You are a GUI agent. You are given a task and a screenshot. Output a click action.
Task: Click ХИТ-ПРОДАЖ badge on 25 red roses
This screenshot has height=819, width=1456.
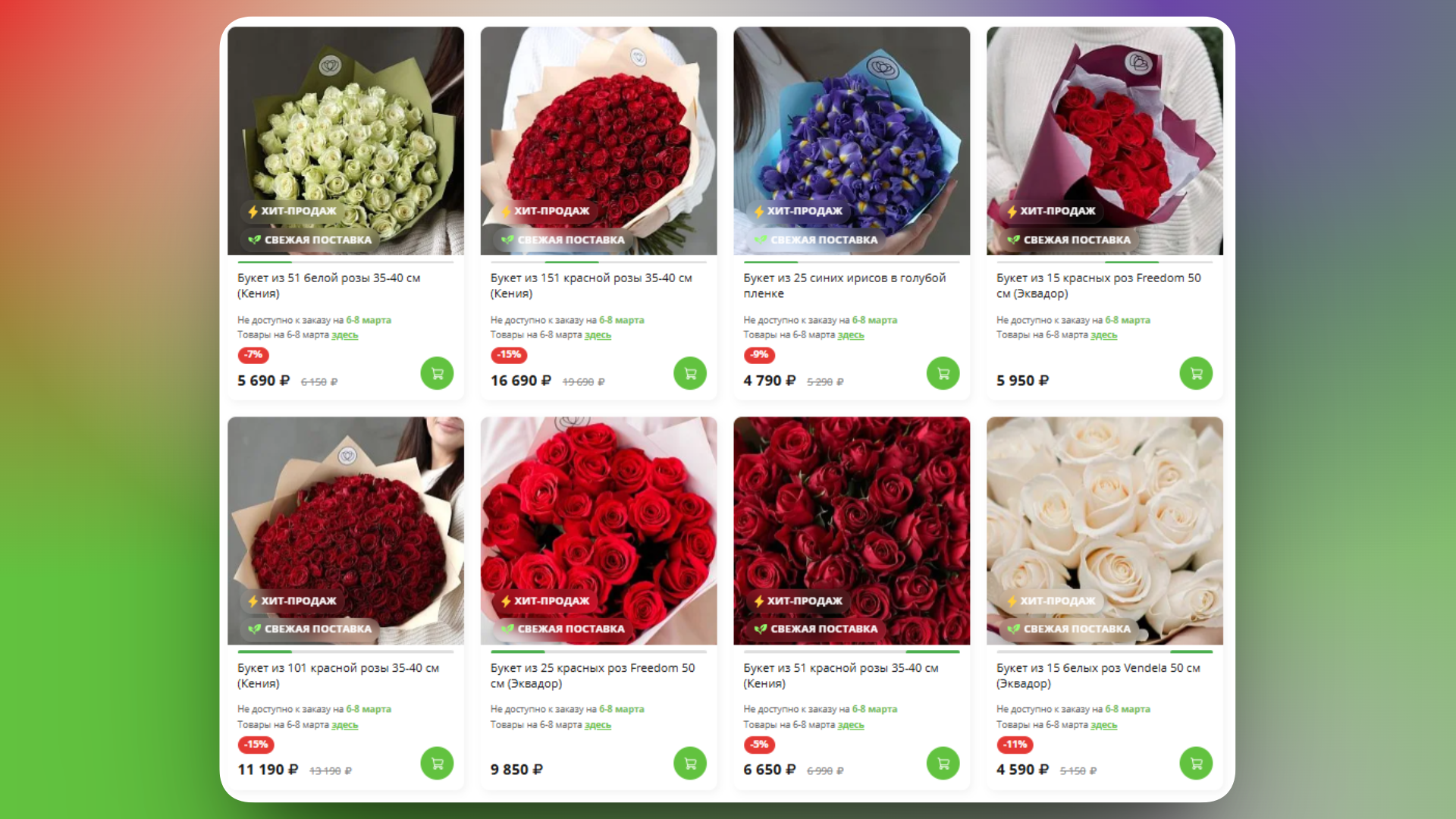pos(545,601)
